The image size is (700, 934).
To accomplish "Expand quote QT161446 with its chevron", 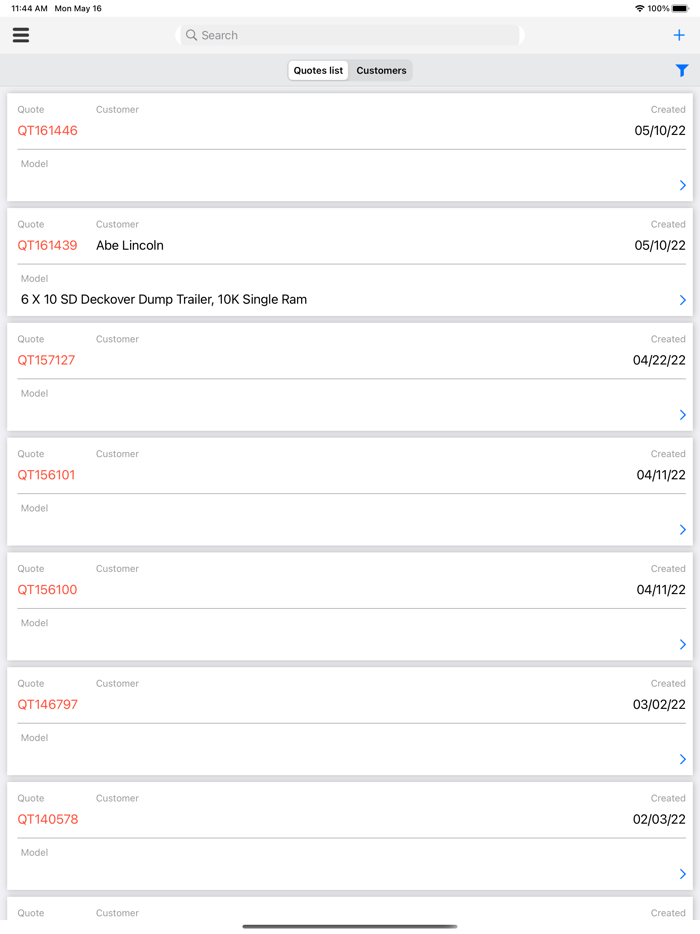I will point(683,185).
